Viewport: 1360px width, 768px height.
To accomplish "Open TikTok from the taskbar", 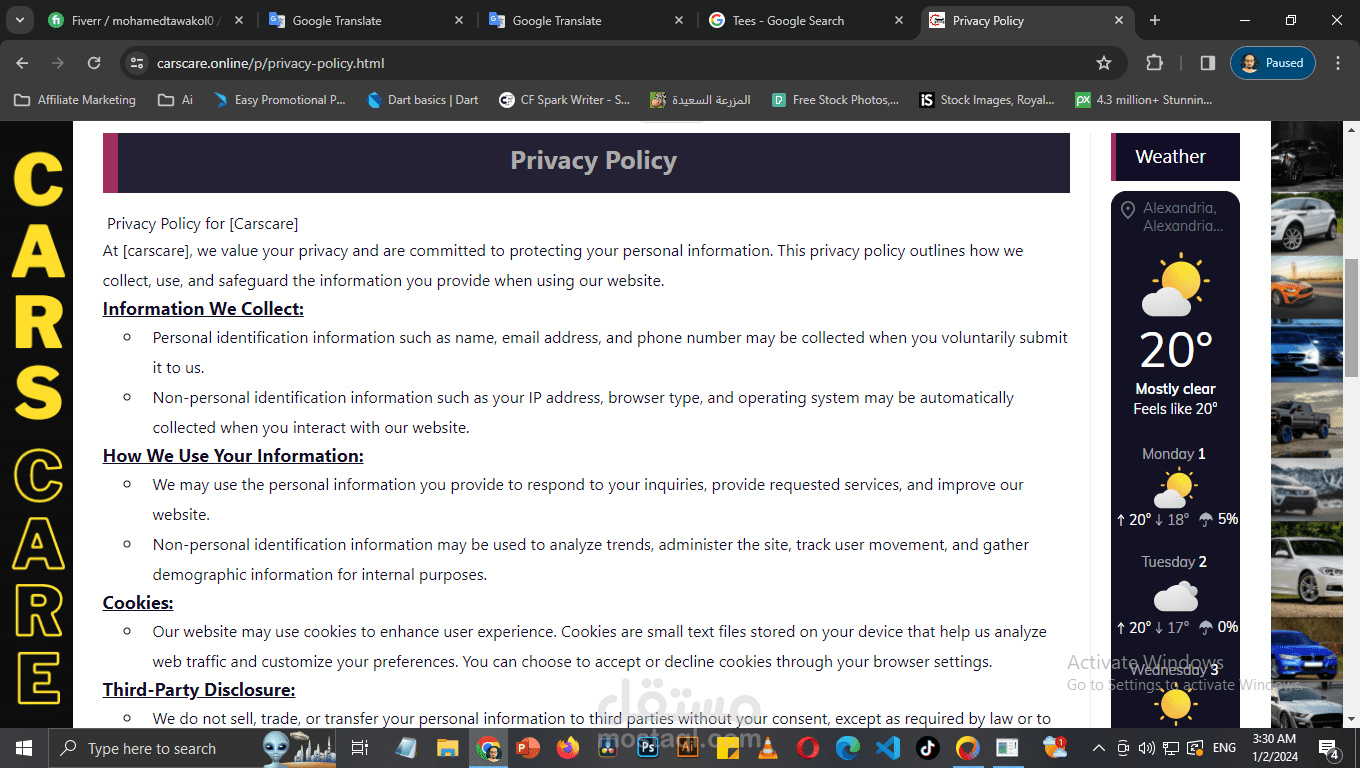I will [x=927, y=748].
